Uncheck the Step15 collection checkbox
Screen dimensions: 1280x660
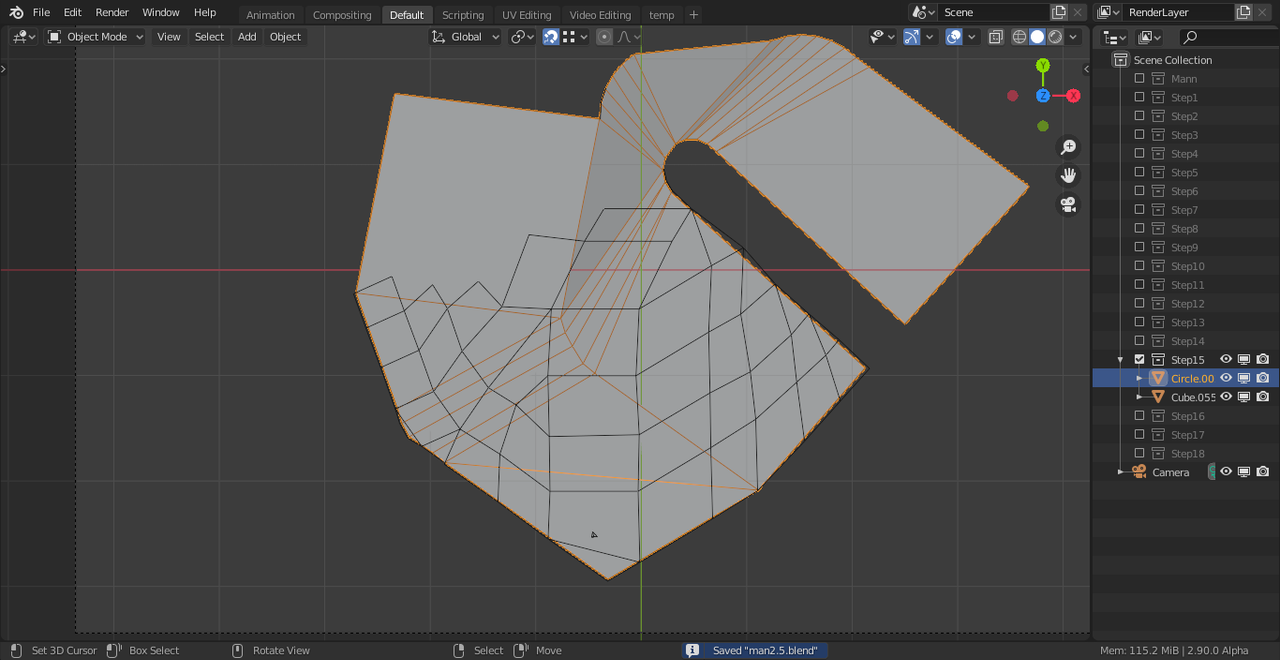(1139, 360)
